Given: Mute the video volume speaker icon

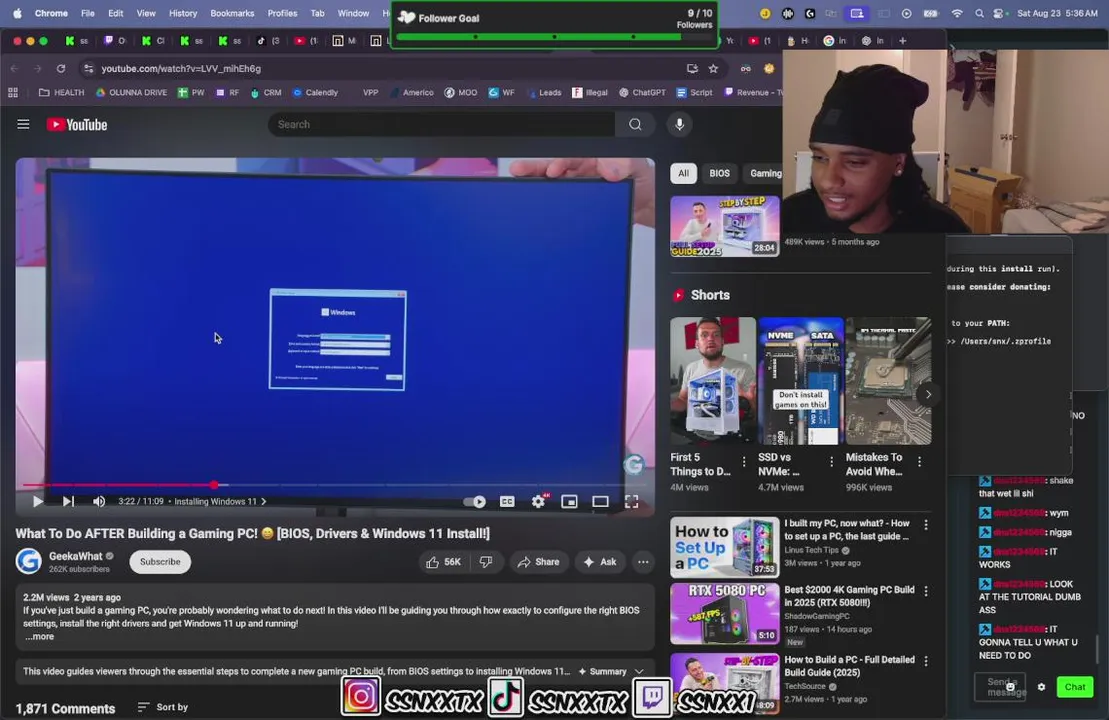Looking at the screenshot, I should click(99, 501).
